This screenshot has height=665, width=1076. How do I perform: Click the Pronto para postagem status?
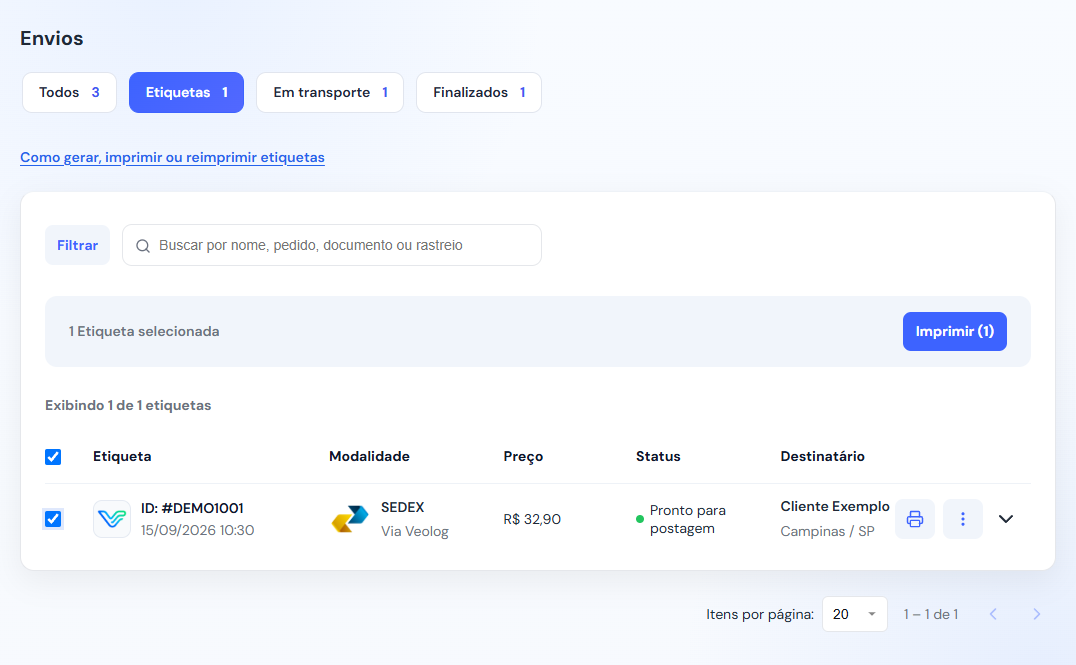(x=688, y=520)
